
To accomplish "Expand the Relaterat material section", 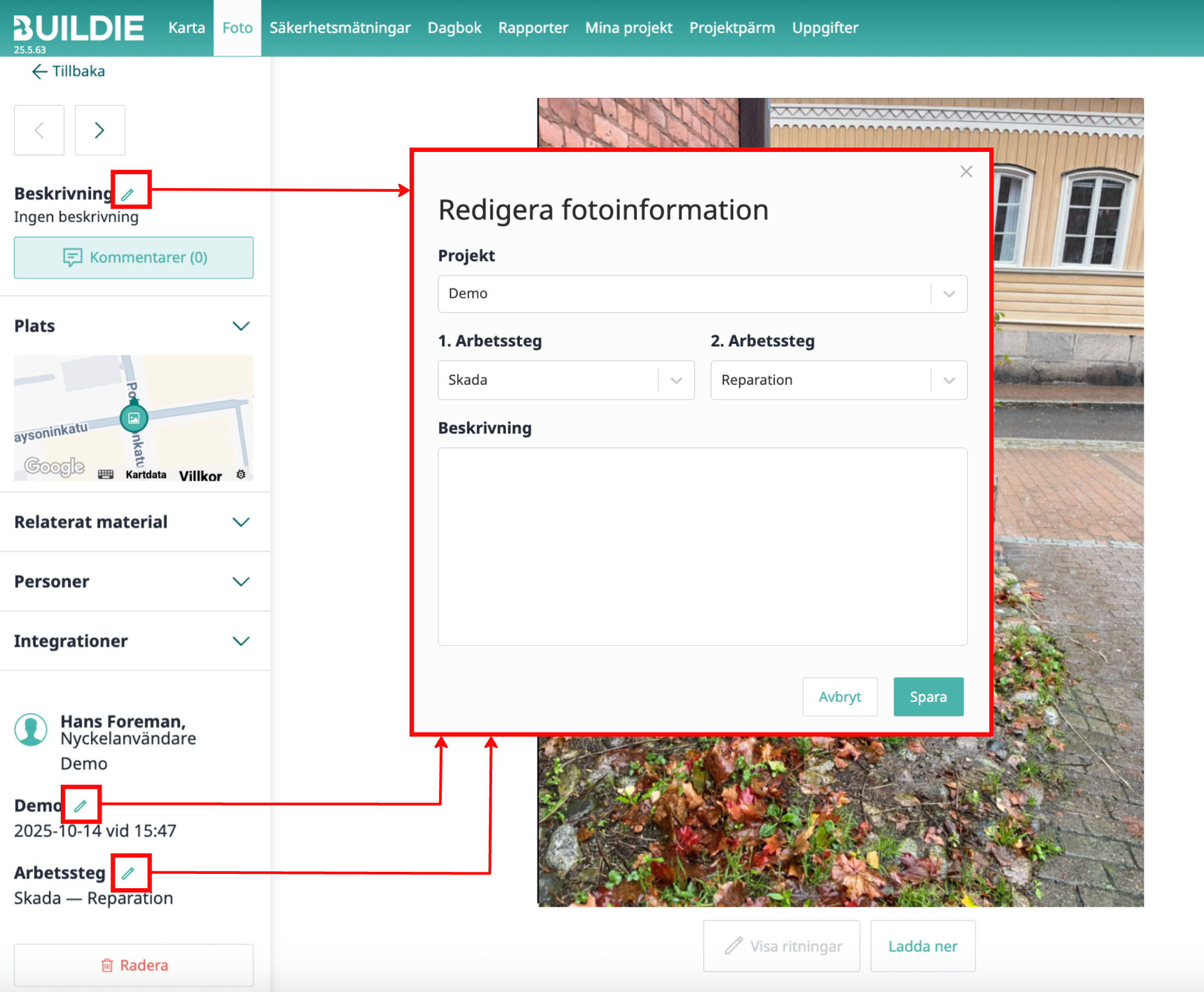I will (241, 522).
